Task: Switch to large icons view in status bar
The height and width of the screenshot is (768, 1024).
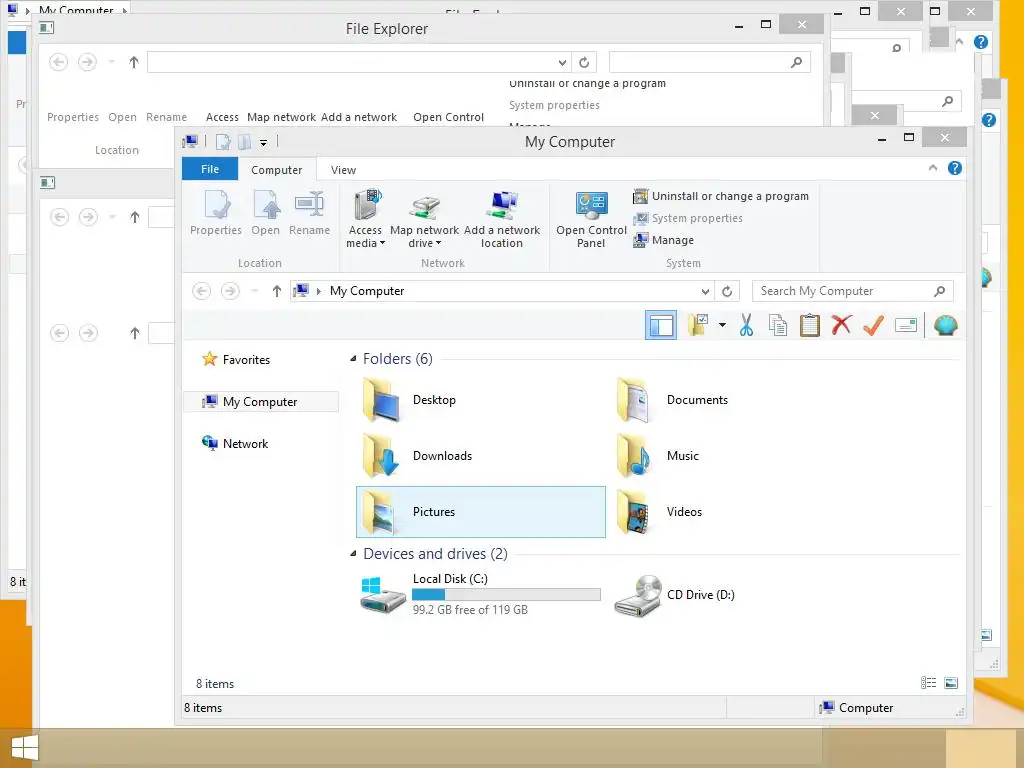Action: tap(952, 683)
